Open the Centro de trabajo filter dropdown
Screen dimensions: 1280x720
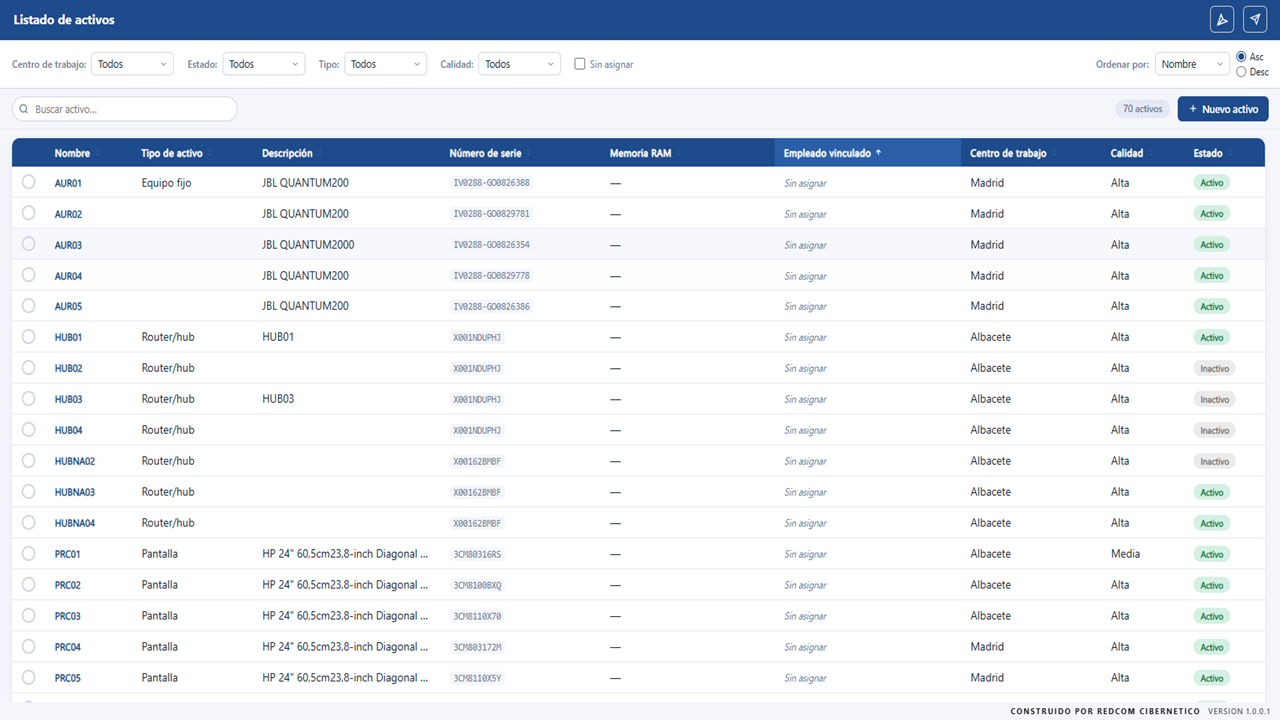(x=132, y=64)
